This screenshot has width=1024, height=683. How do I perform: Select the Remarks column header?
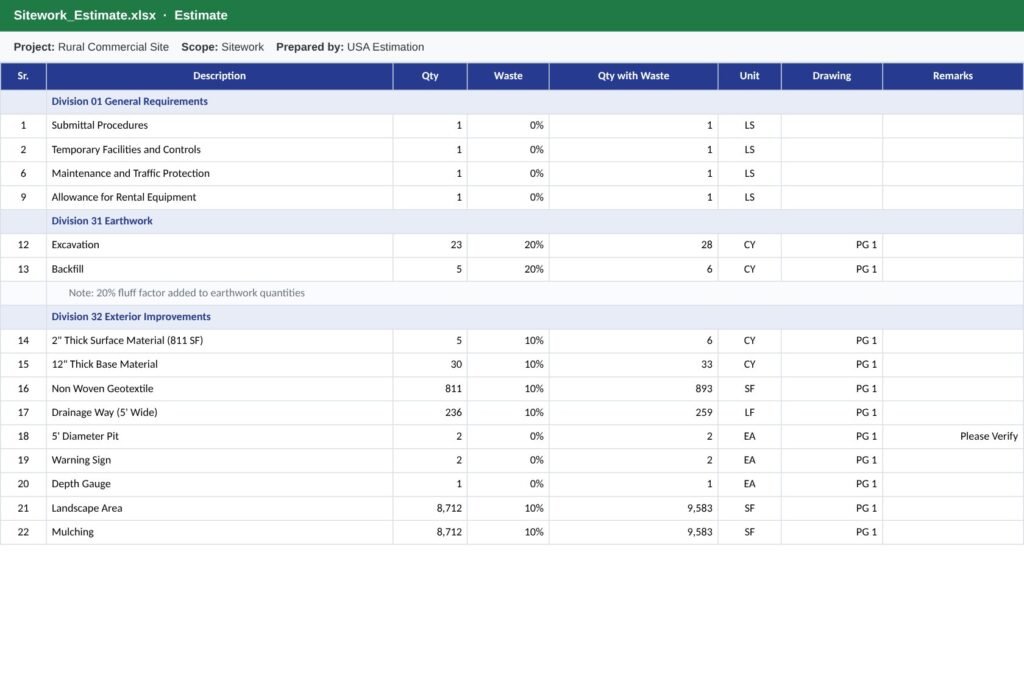[x=953, y=76]
